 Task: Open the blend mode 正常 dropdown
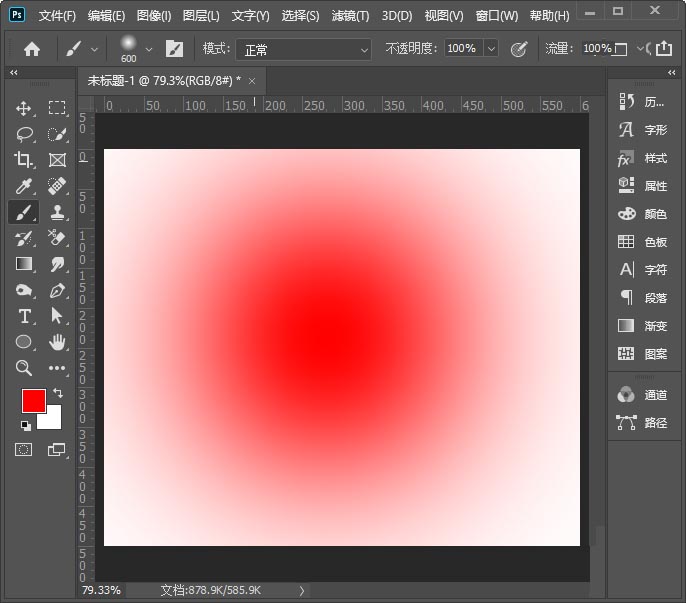tap(303, 49)
